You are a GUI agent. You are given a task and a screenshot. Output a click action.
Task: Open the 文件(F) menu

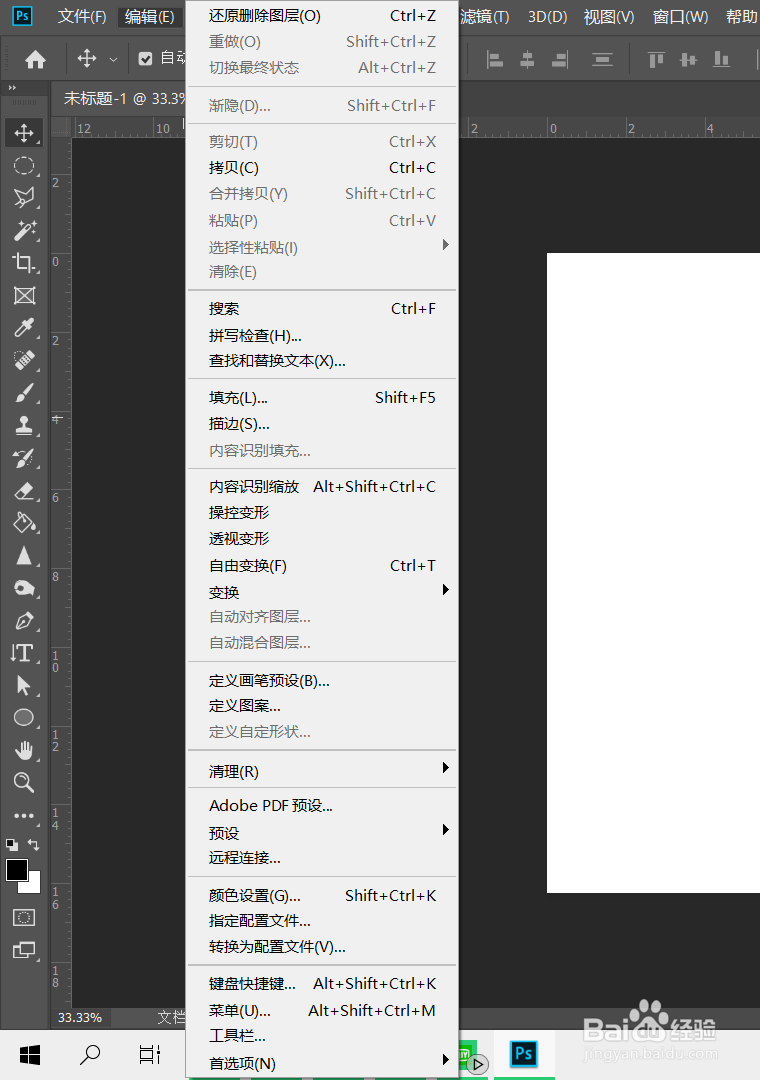click(81, 17)
